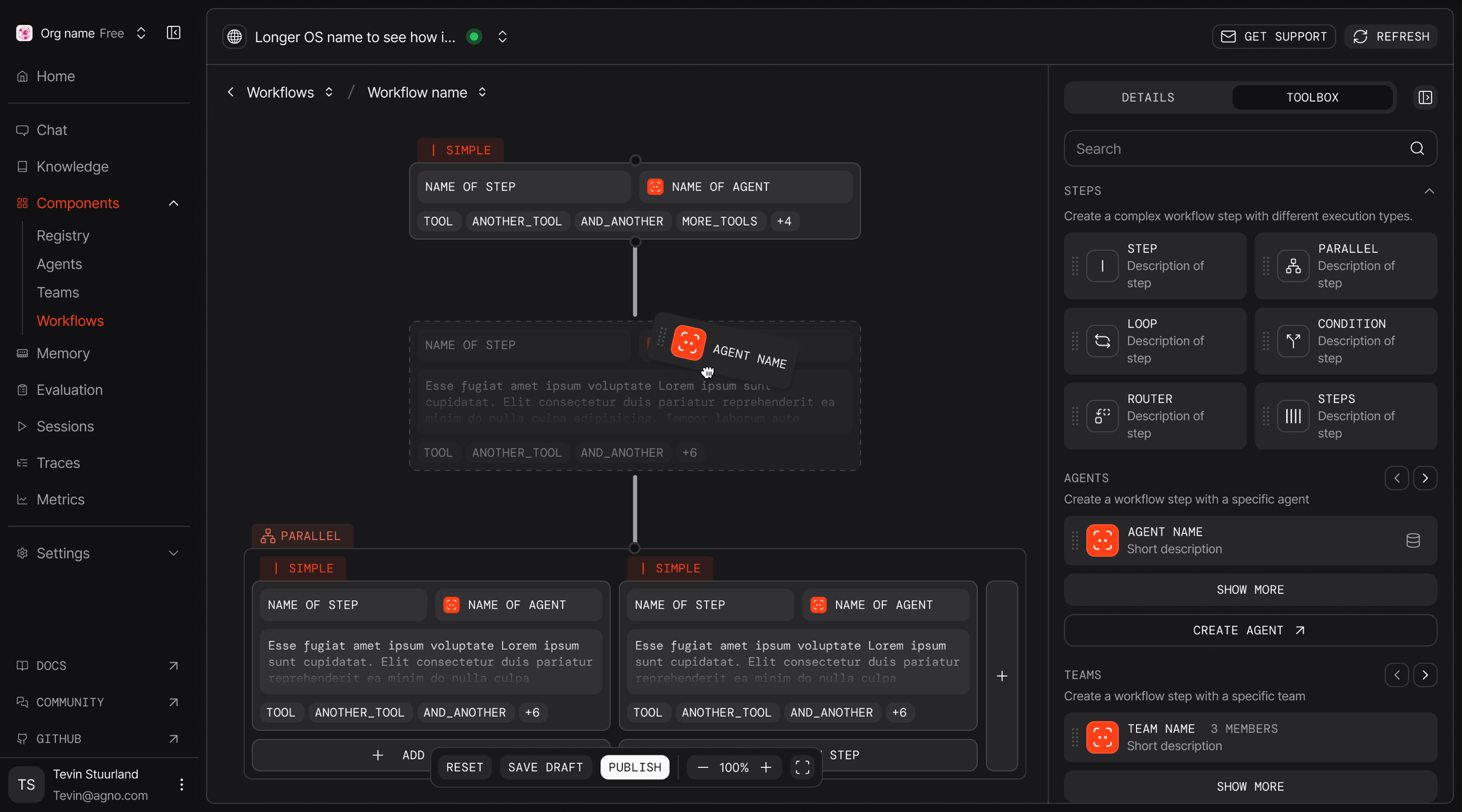Image resolution: width=1462 pixels, height=812 pixels.
Task: Go to next page of AGENTS
Action: (x=1425, y=478)
